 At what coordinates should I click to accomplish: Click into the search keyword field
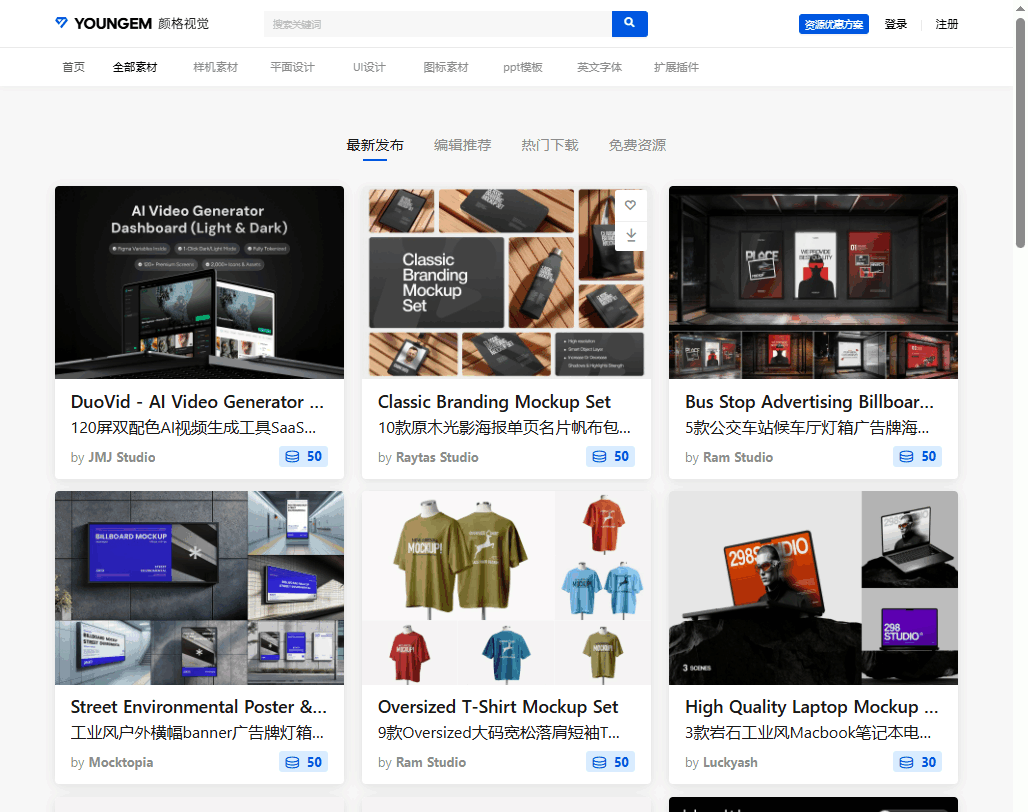(x=437, y=24)
